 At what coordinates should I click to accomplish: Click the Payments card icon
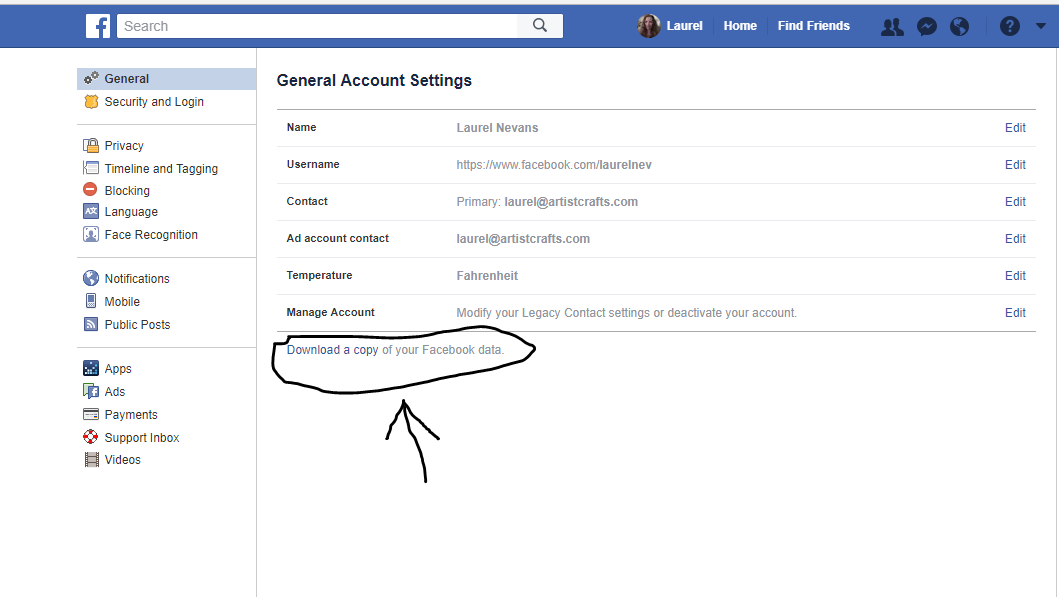click(x=91, y=414)
